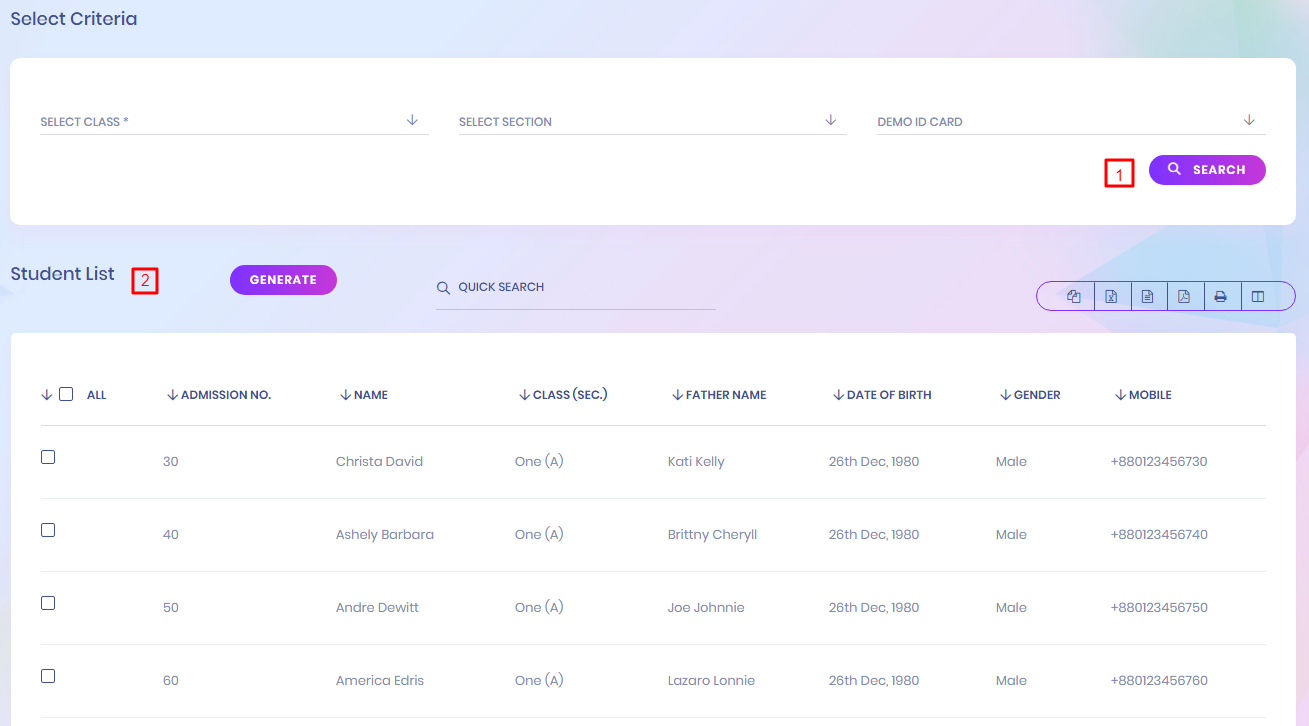Open the Select Class dropdown
Screen dimensions: 1309x726
pyautogui.click(x=233, y=122)
